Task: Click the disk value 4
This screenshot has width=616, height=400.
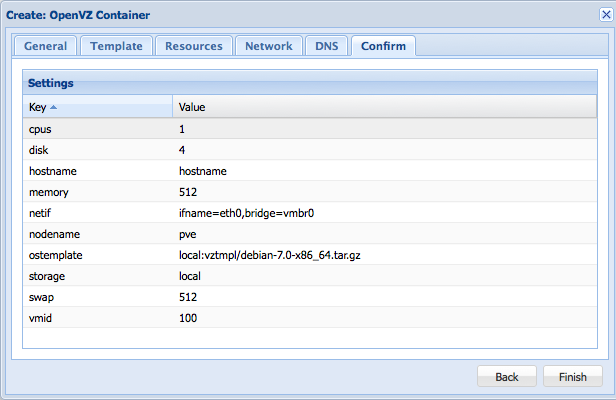Action: [385, 150]
